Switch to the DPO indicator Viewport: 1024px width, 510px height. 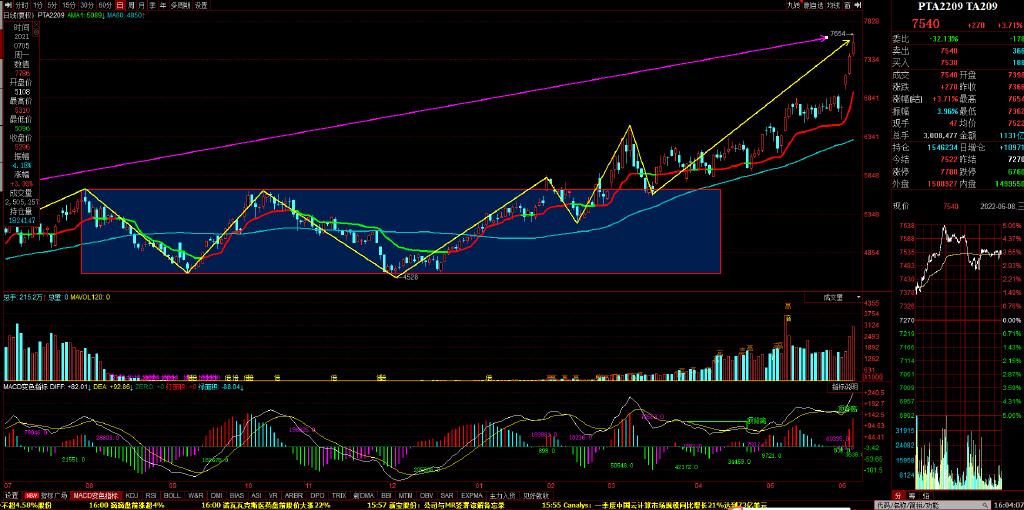[317, 496]
